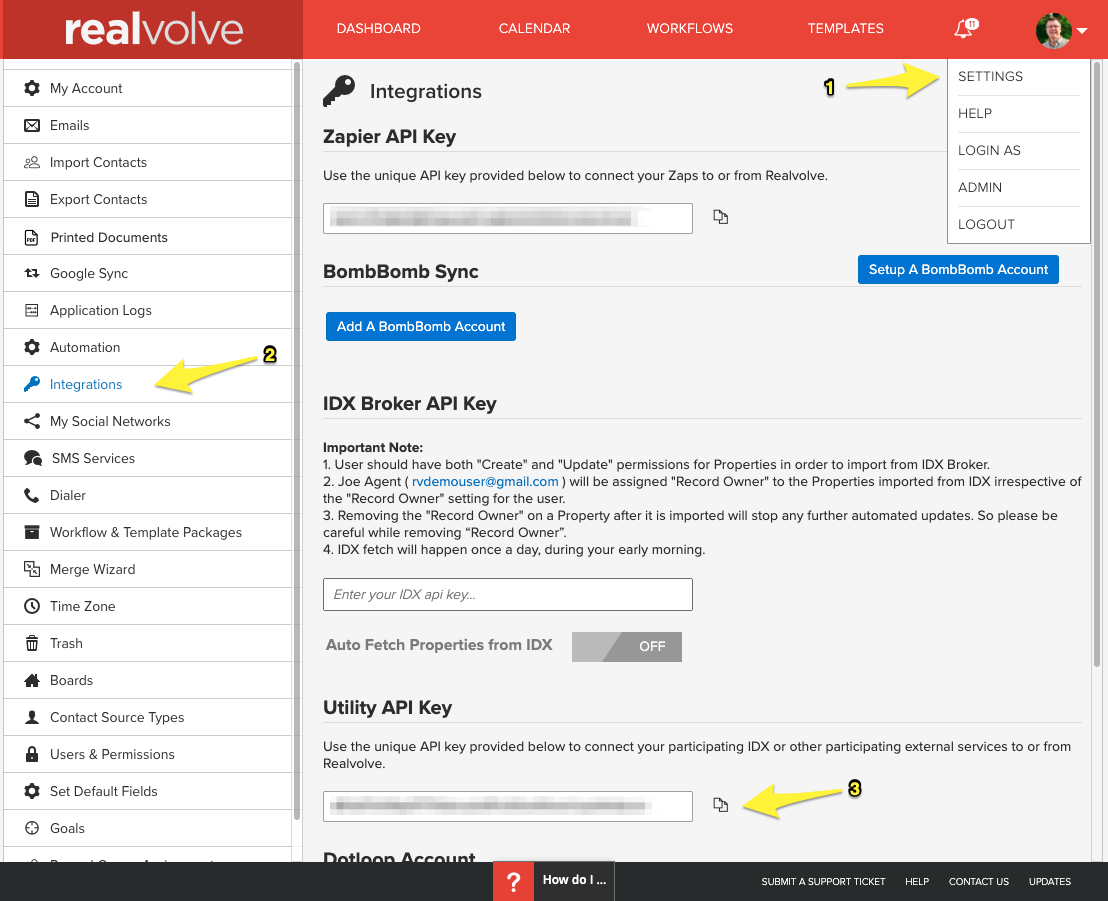Image resolution: width=1108 pixels, height=901 pixels.
Task: Go to the Calendar tab
Action: click(x=534, y=28)
